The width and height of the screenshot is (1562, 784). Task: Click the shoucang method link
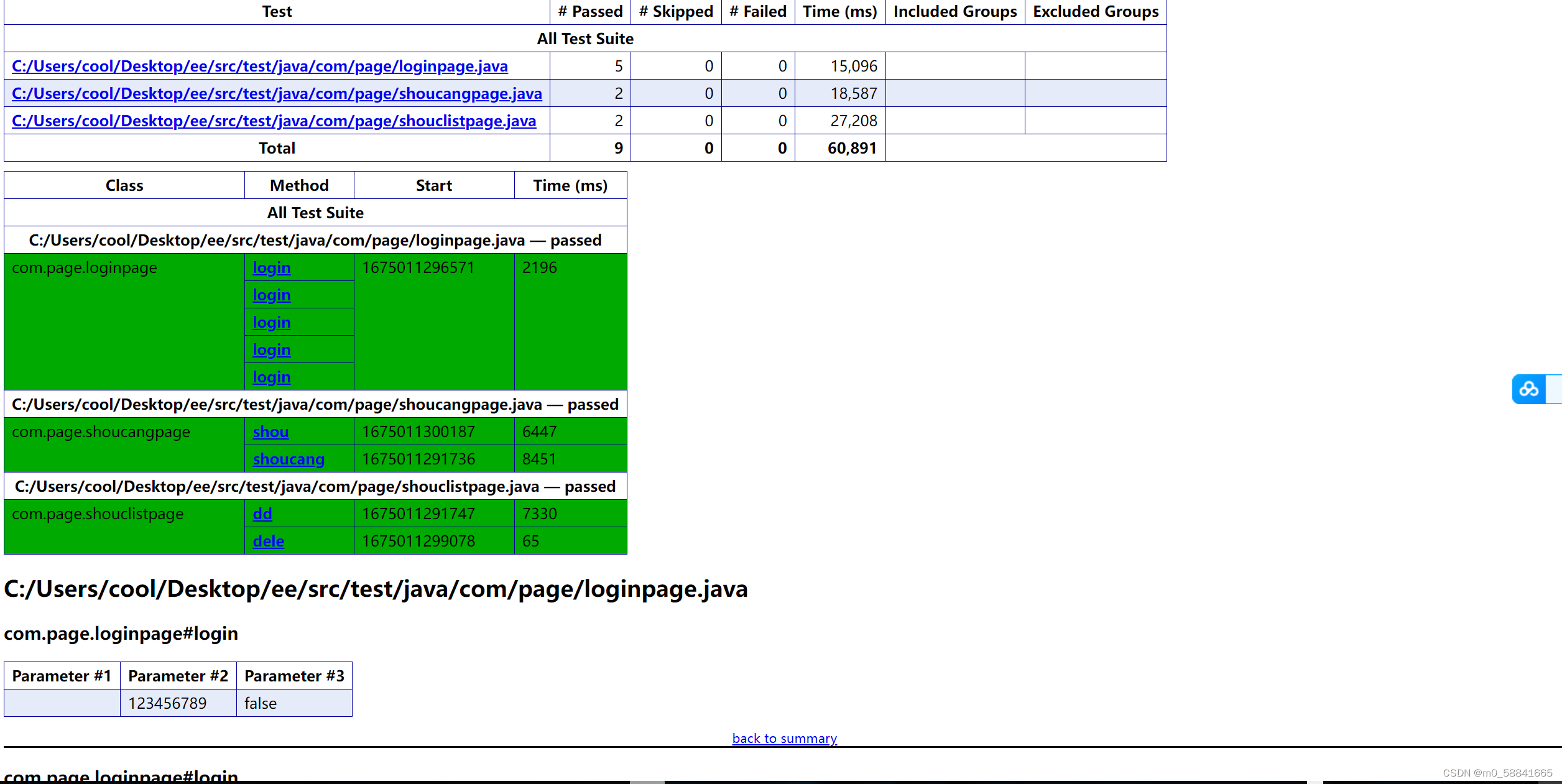click(x=289, y=459)
